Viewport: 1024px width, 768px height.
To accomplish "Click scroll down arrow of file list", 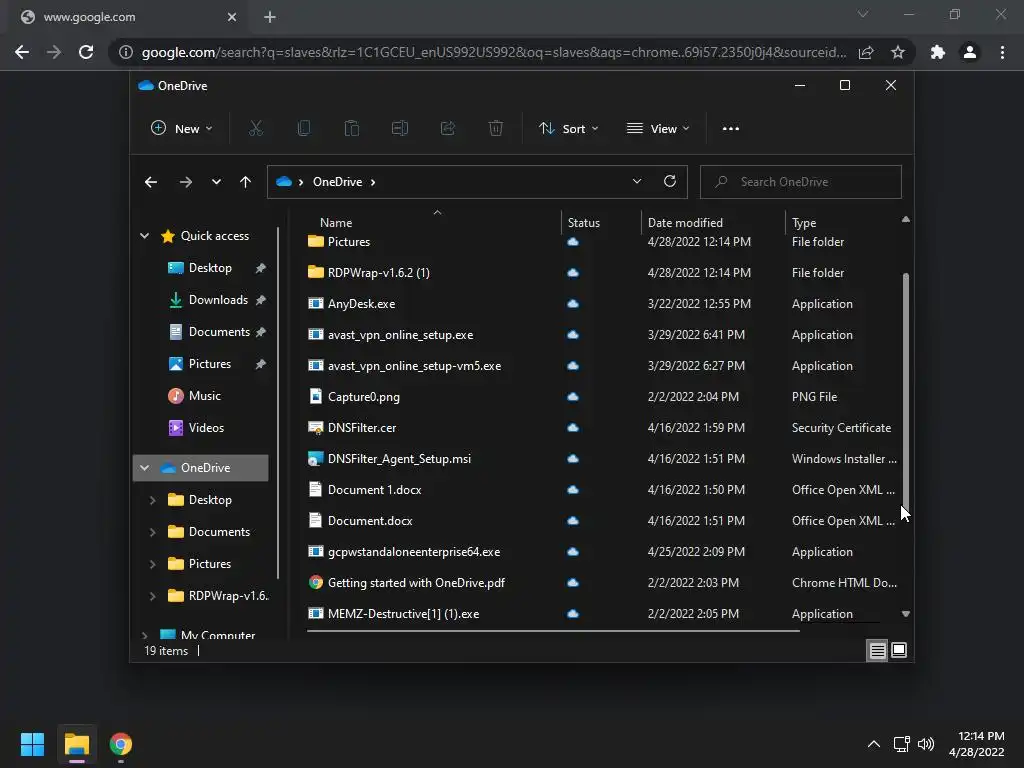I will click(x=906, y=614).
